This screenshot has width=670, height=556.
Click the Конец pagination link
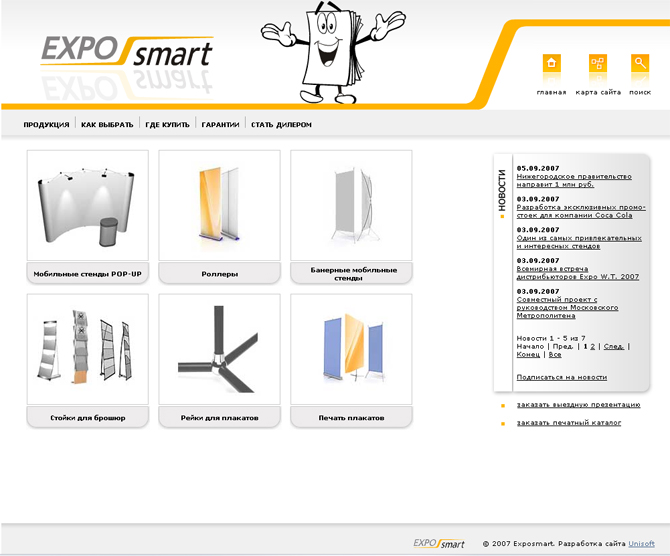click(528, 355)
